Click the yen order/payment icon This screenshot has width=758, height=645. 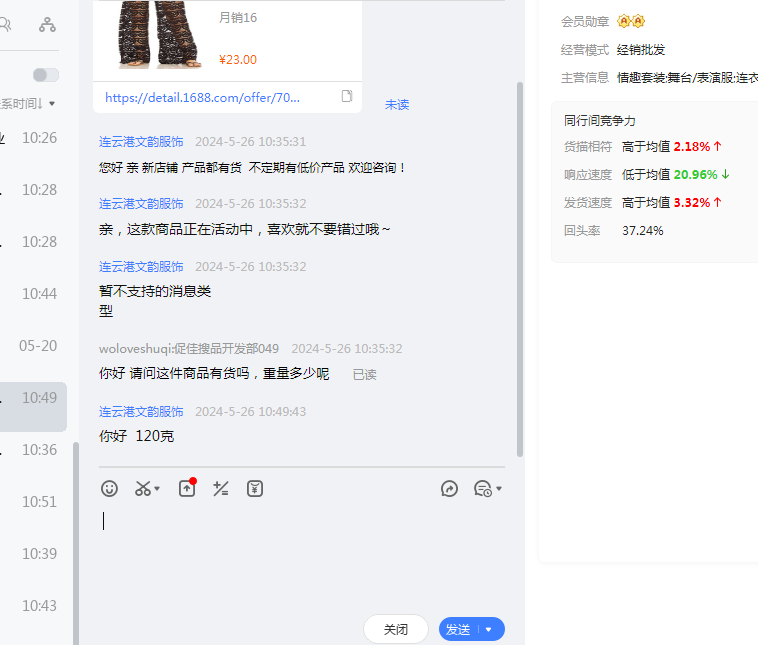coord(255,488)
